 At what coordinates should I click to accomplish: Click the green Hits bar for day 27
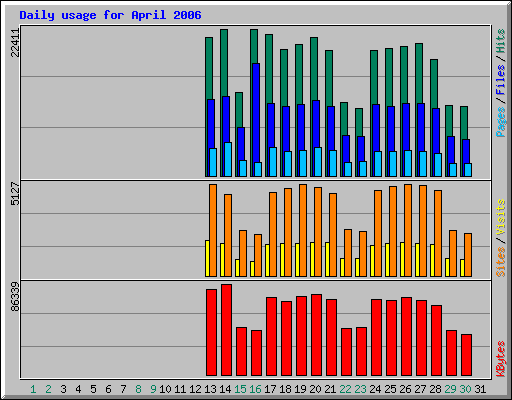419,73
